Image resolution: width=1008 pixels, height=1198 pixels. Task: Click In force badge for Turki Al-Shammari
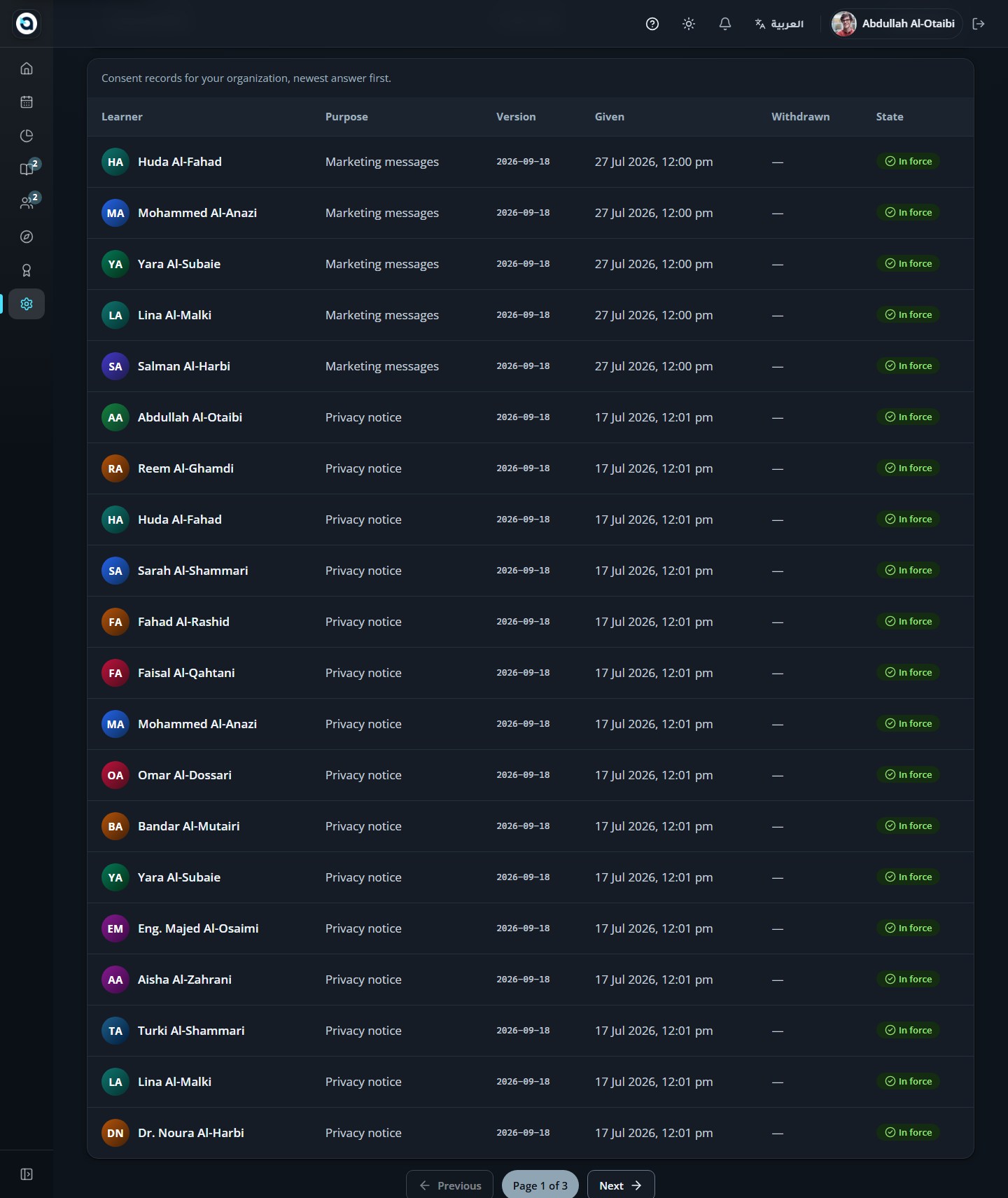[908, 1030]
